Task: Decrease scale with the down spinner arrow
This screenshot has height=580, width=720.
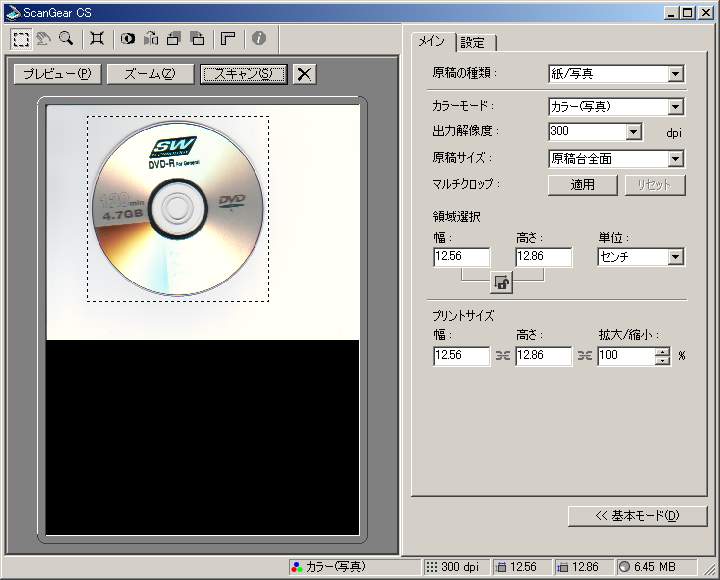Action: (663, 361)
